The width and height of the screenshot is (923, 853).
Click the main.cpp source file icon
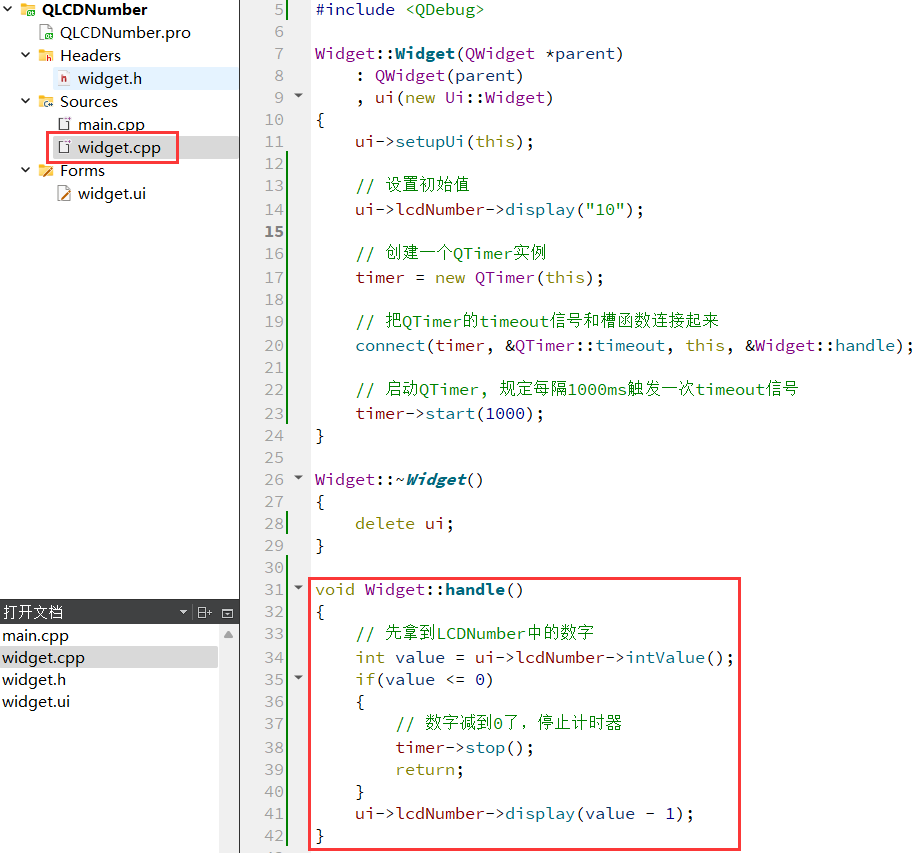tap(64, 124)
